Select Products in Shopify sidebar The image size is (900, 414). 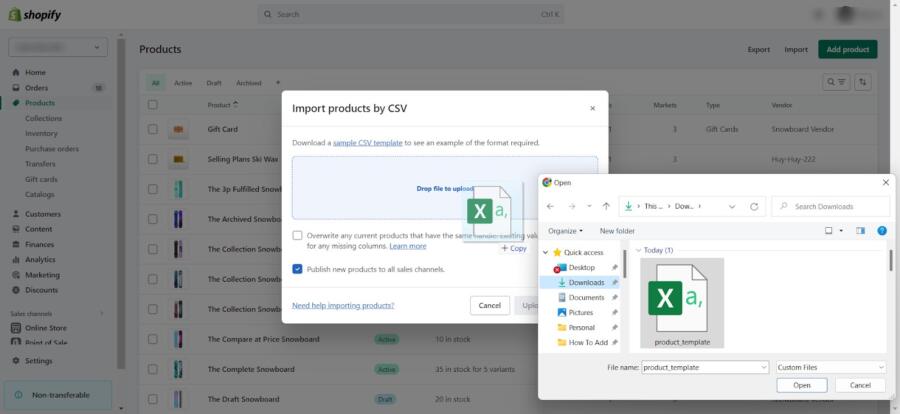(x=40, y=103)
